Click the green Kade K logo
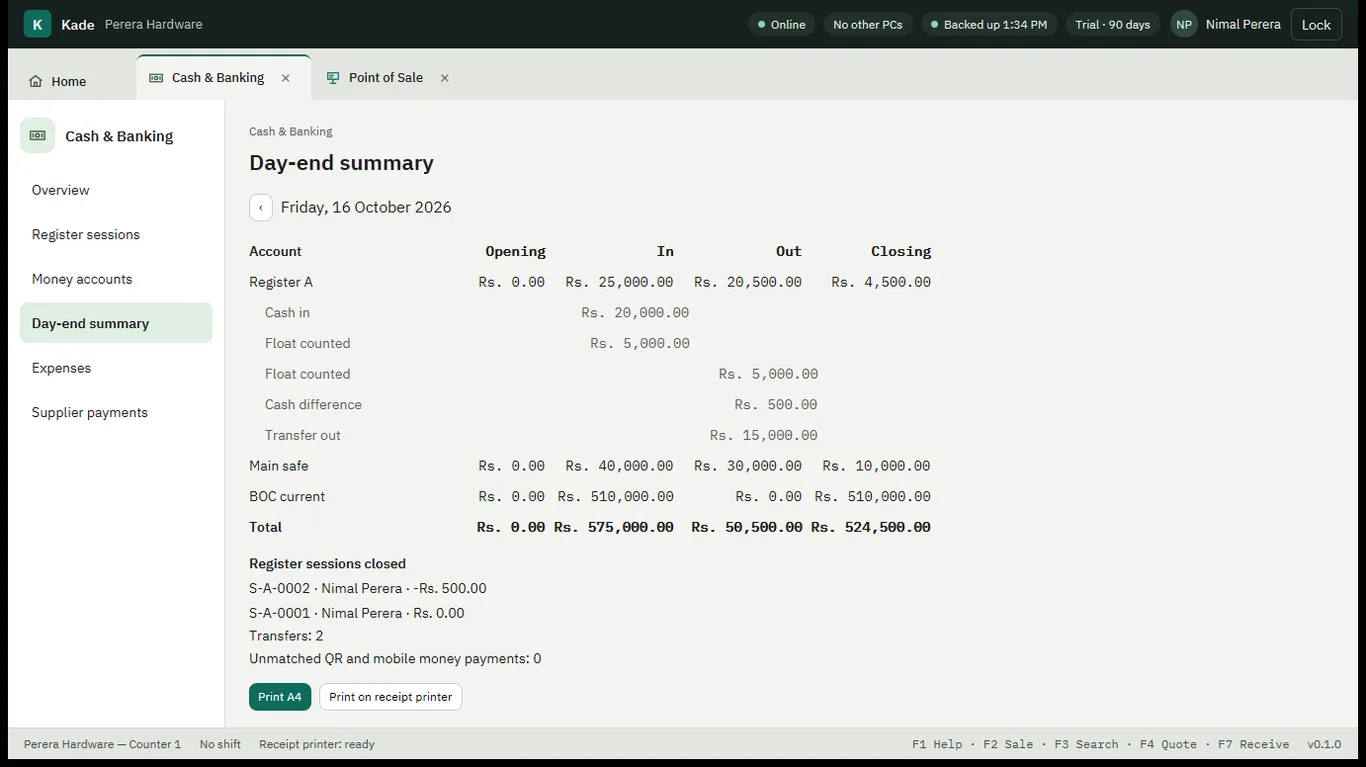This screenshot has height=767, width=1366. (37, 24)
